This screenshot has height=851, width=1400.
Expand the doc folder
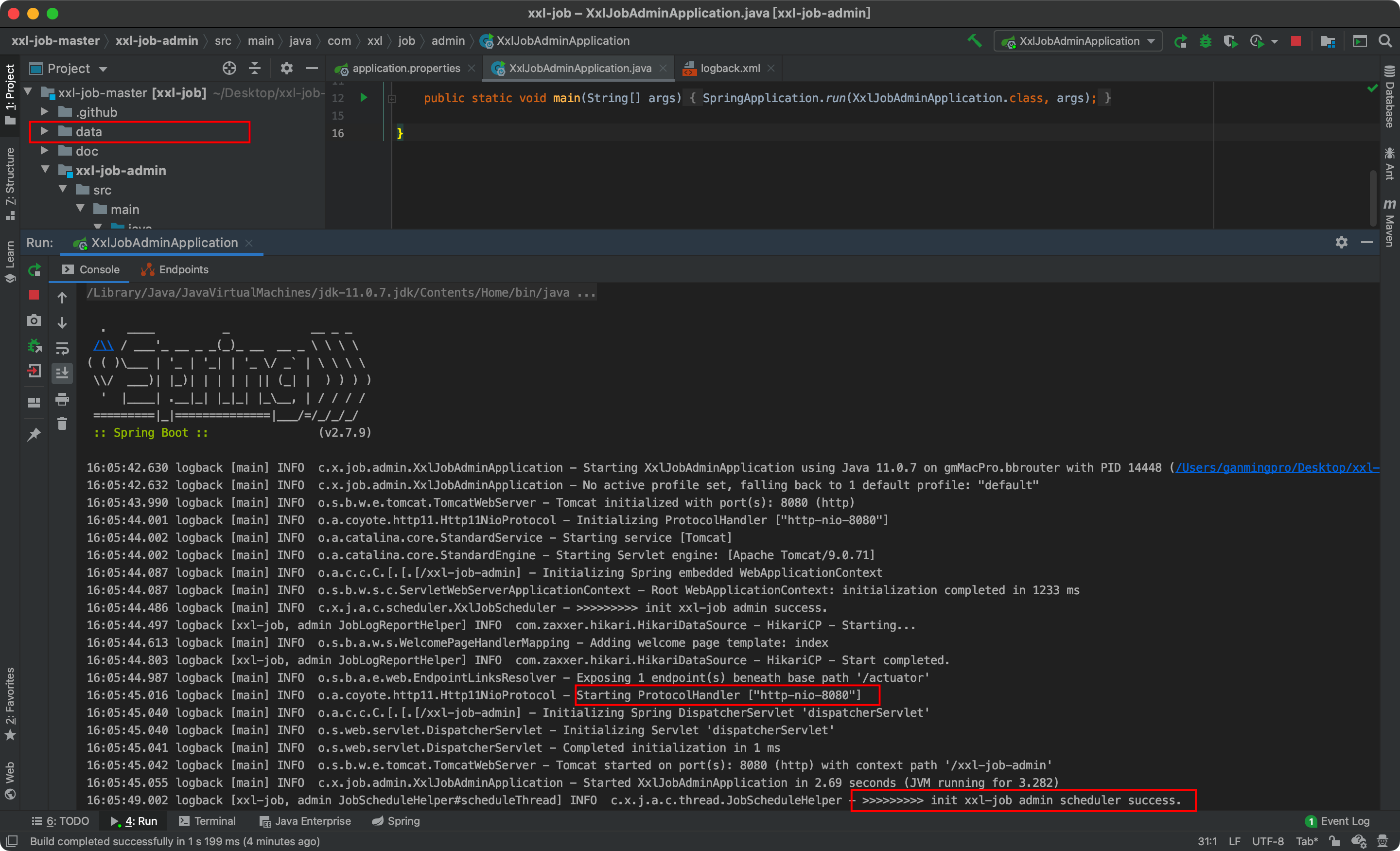pos(45,151)
